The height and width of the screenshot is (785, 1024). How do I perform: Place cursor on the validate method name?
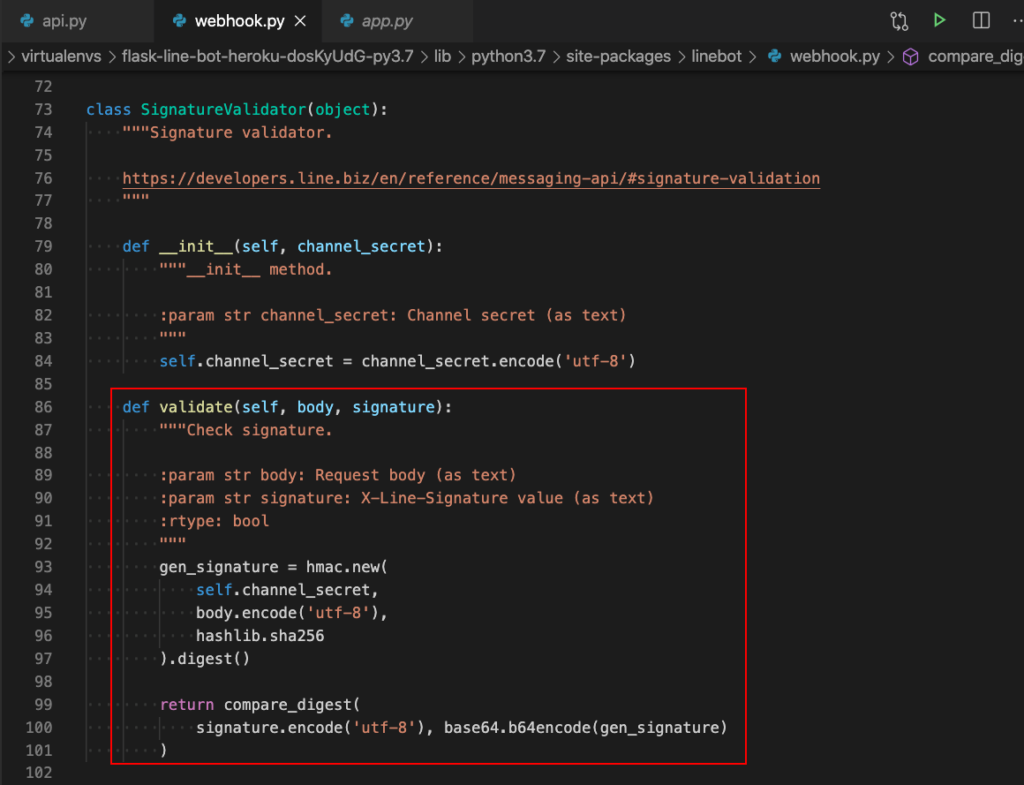196,407
